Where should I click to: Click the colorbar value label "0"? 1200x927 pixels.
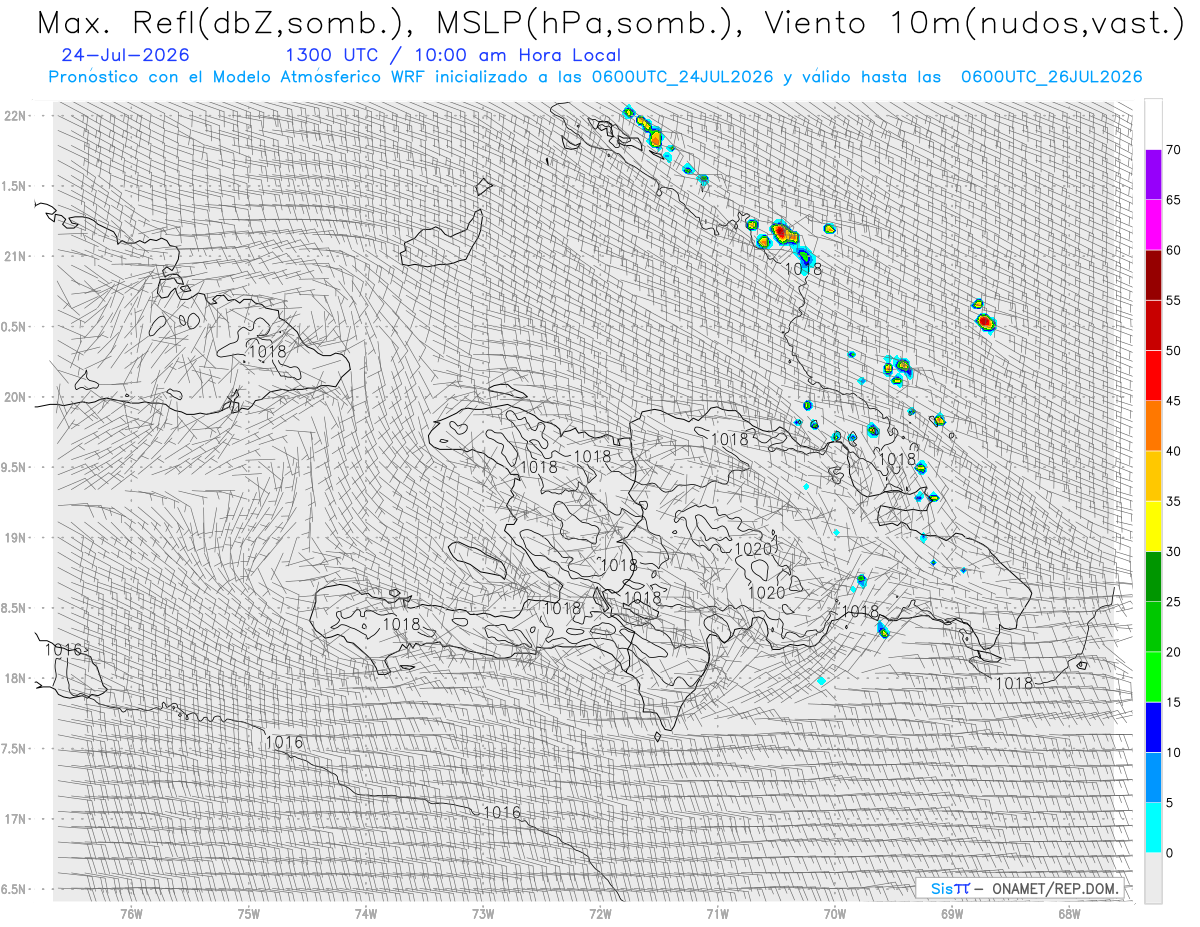point(1170,852)
